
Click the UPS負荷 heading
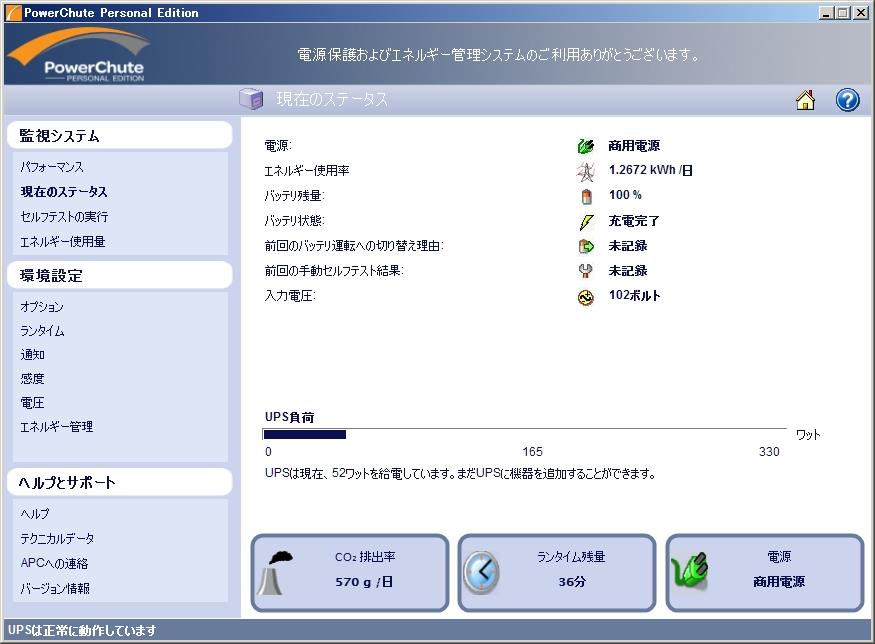click(x=289, y=417)
